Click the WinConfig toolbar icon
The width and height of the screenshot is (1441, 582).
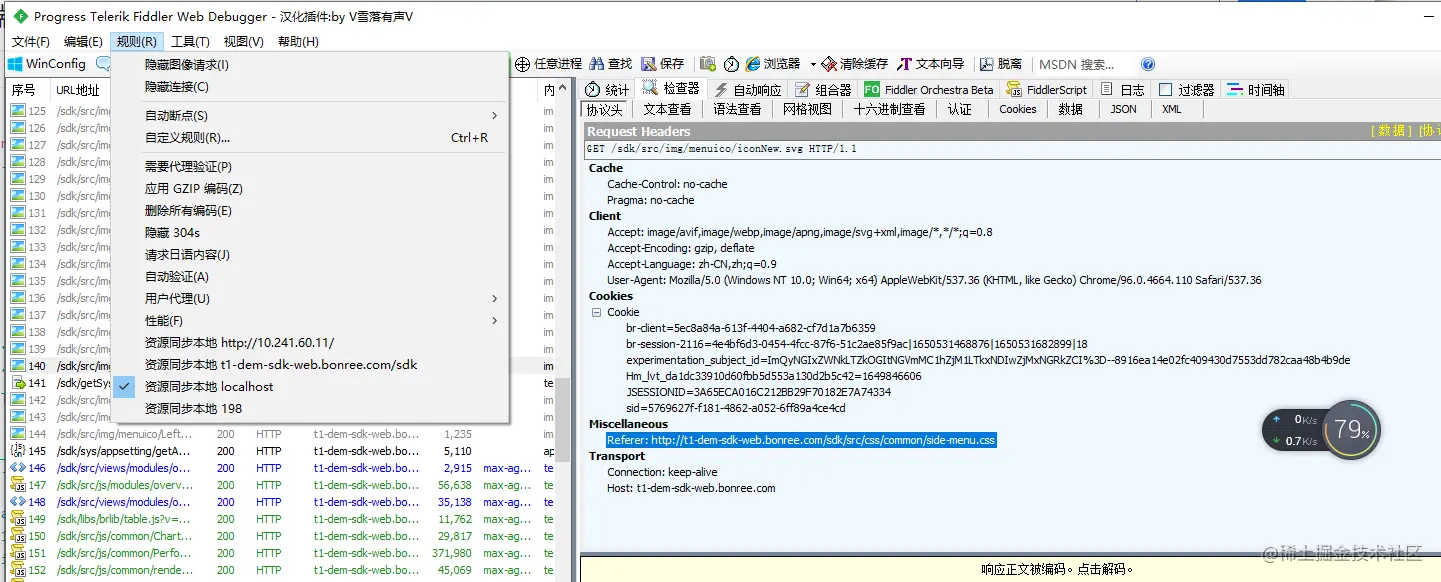click(x=16, y=64)
